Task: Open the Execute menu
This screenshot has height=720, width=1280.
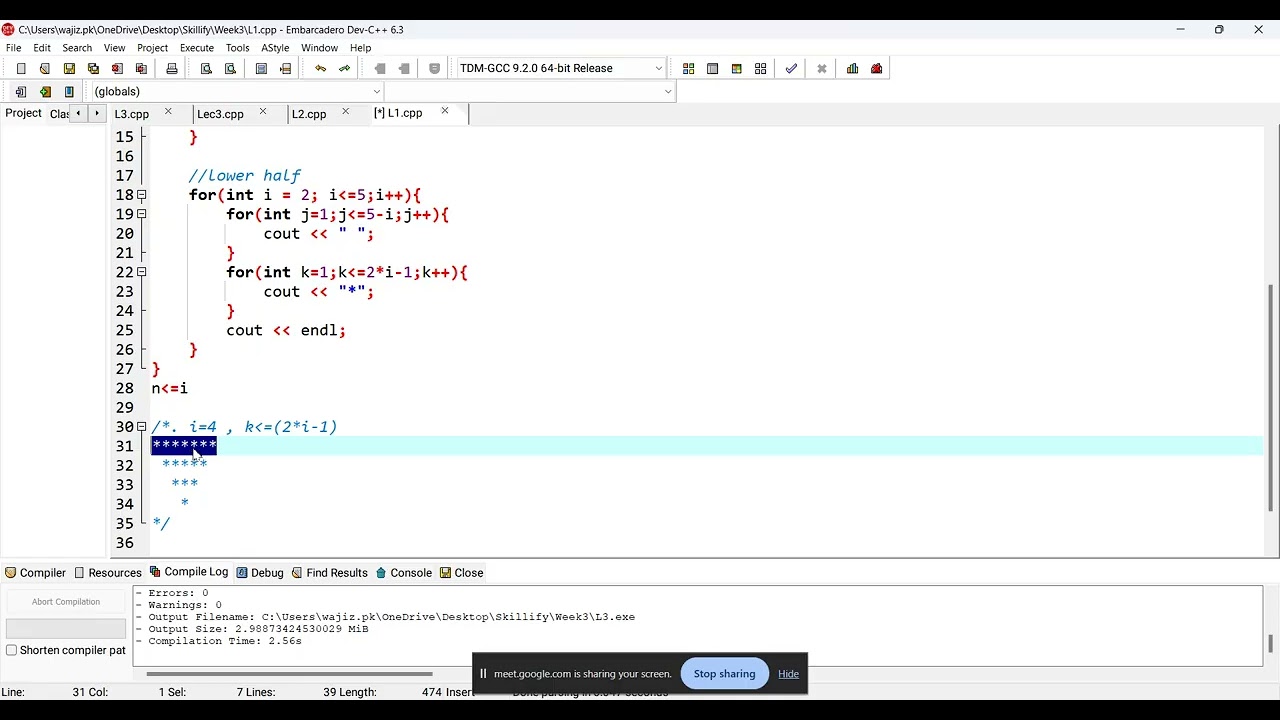Action: click(197, 48)
